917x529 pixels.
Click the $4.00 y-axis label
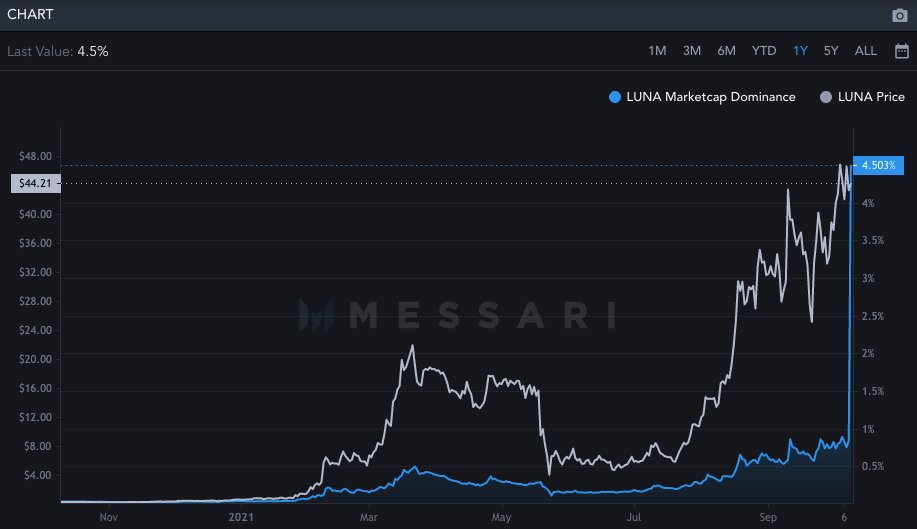(x=37, y=475)
